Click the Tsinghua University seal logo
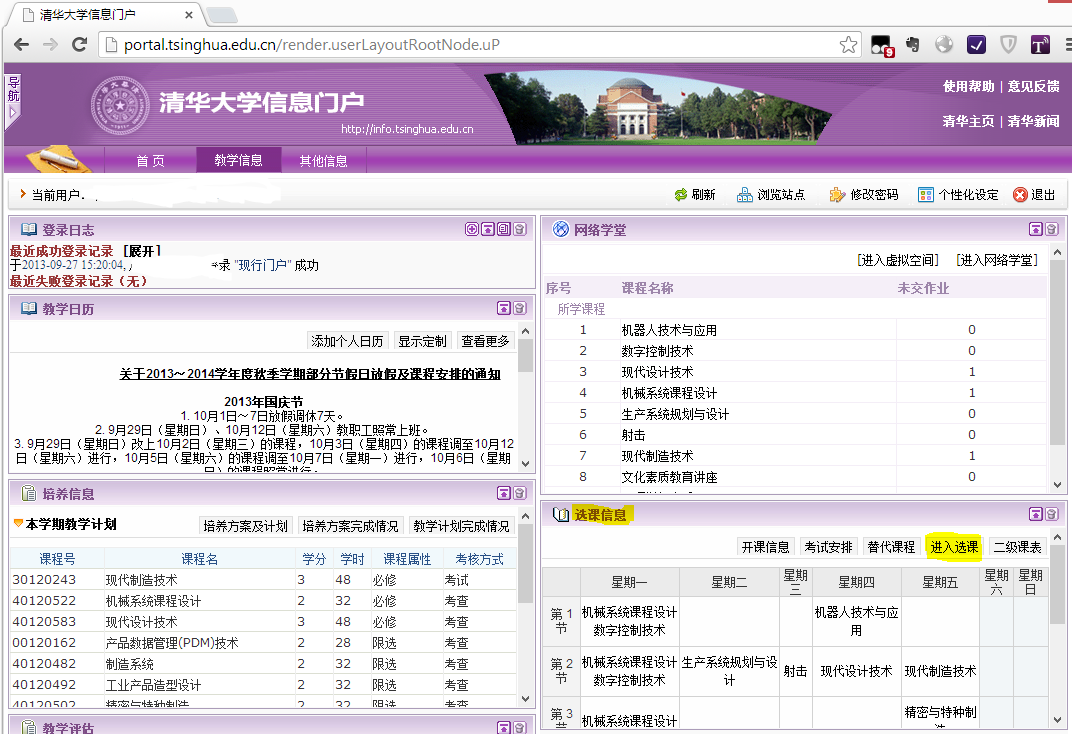The width and height of the screenshot is (1072, 734). (x=120, y=105)
